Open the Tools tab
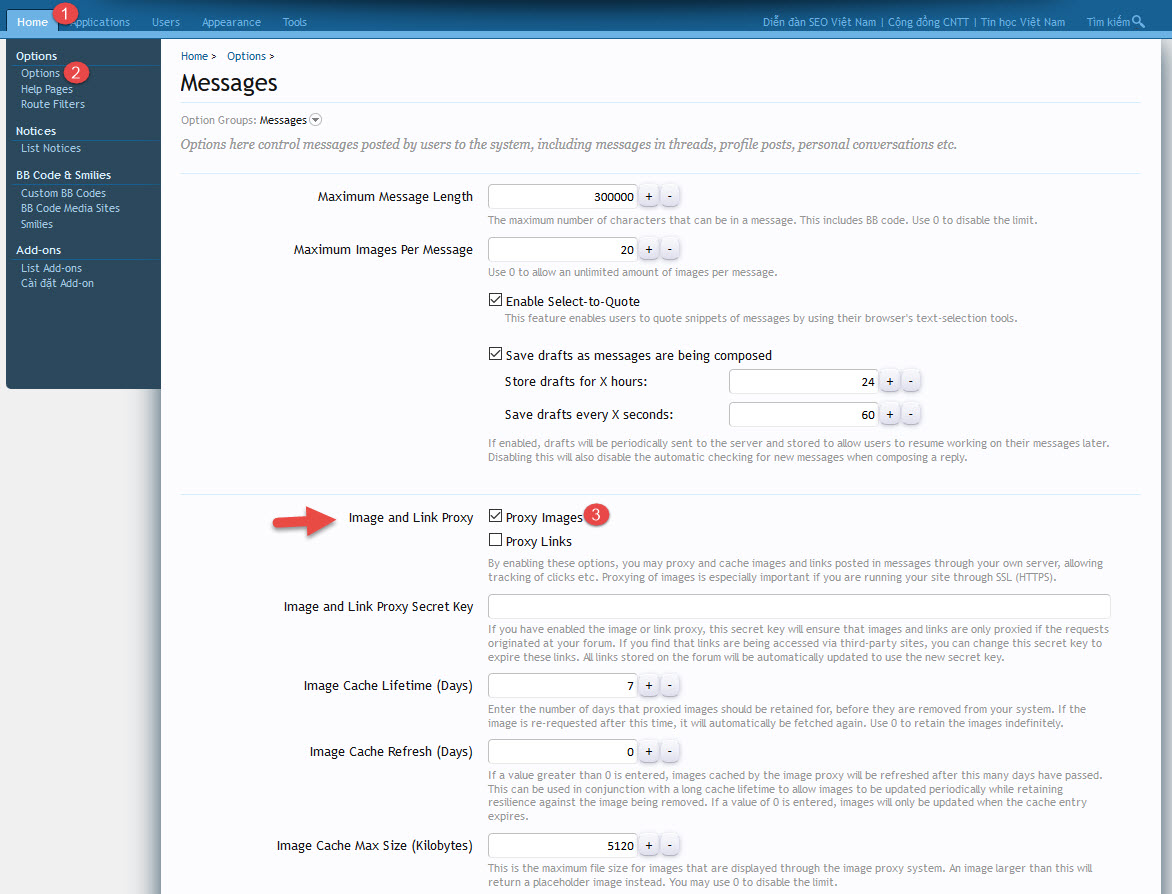This screenshot has height=894, width=1172. coord(295,22)
